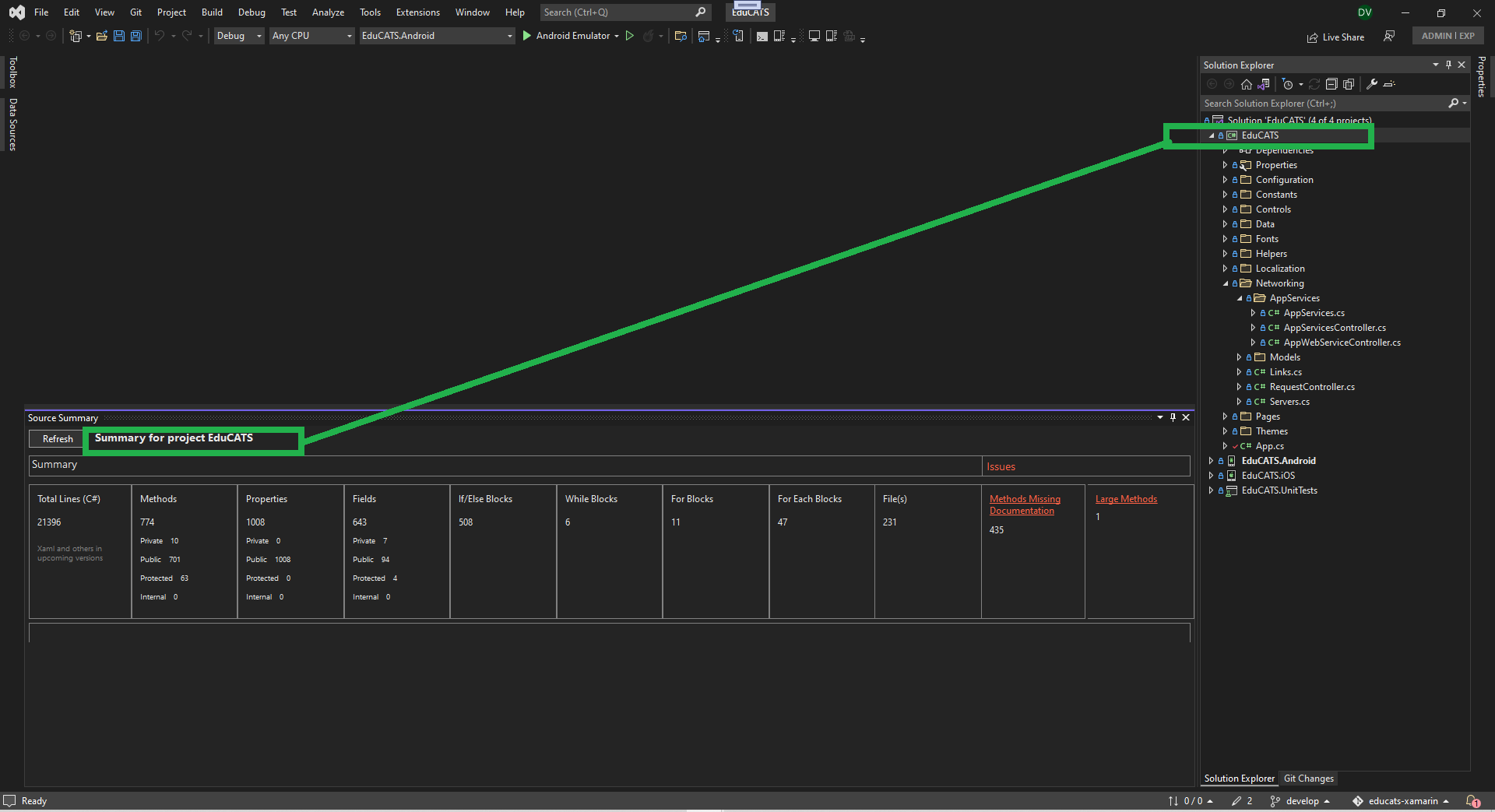
Task: Open the File menu
Action: click(x=41, y=12)
